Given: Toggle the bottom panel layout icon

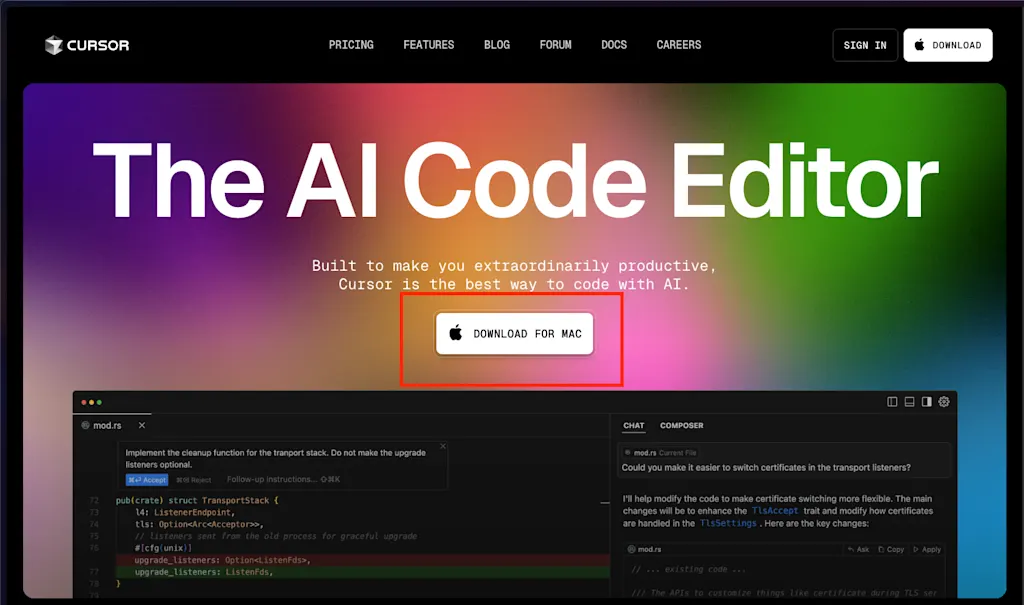Looking at the screenshot, I should click(x=909, y=402).
